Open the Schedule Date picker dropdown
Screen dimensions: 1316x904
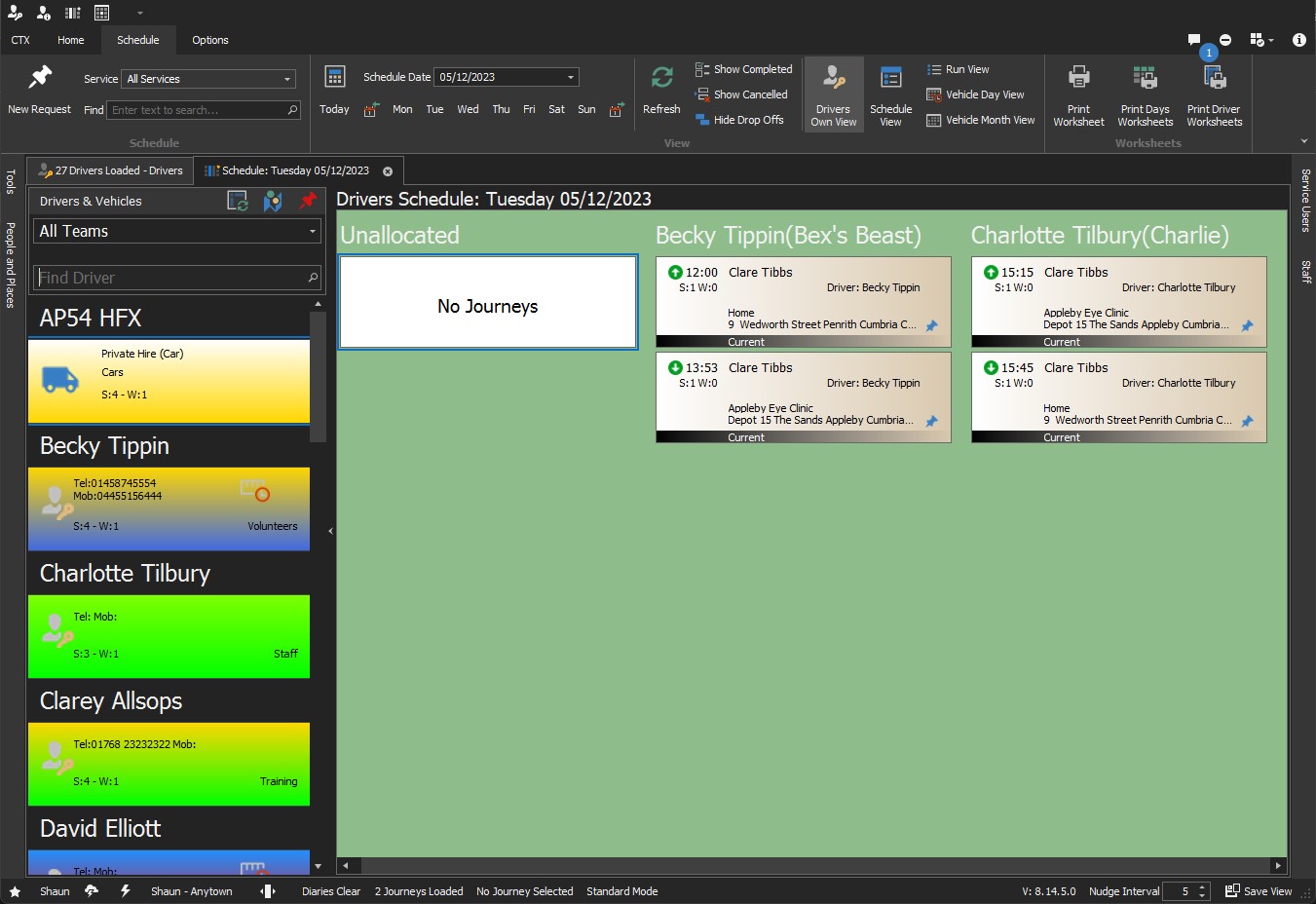571,77
